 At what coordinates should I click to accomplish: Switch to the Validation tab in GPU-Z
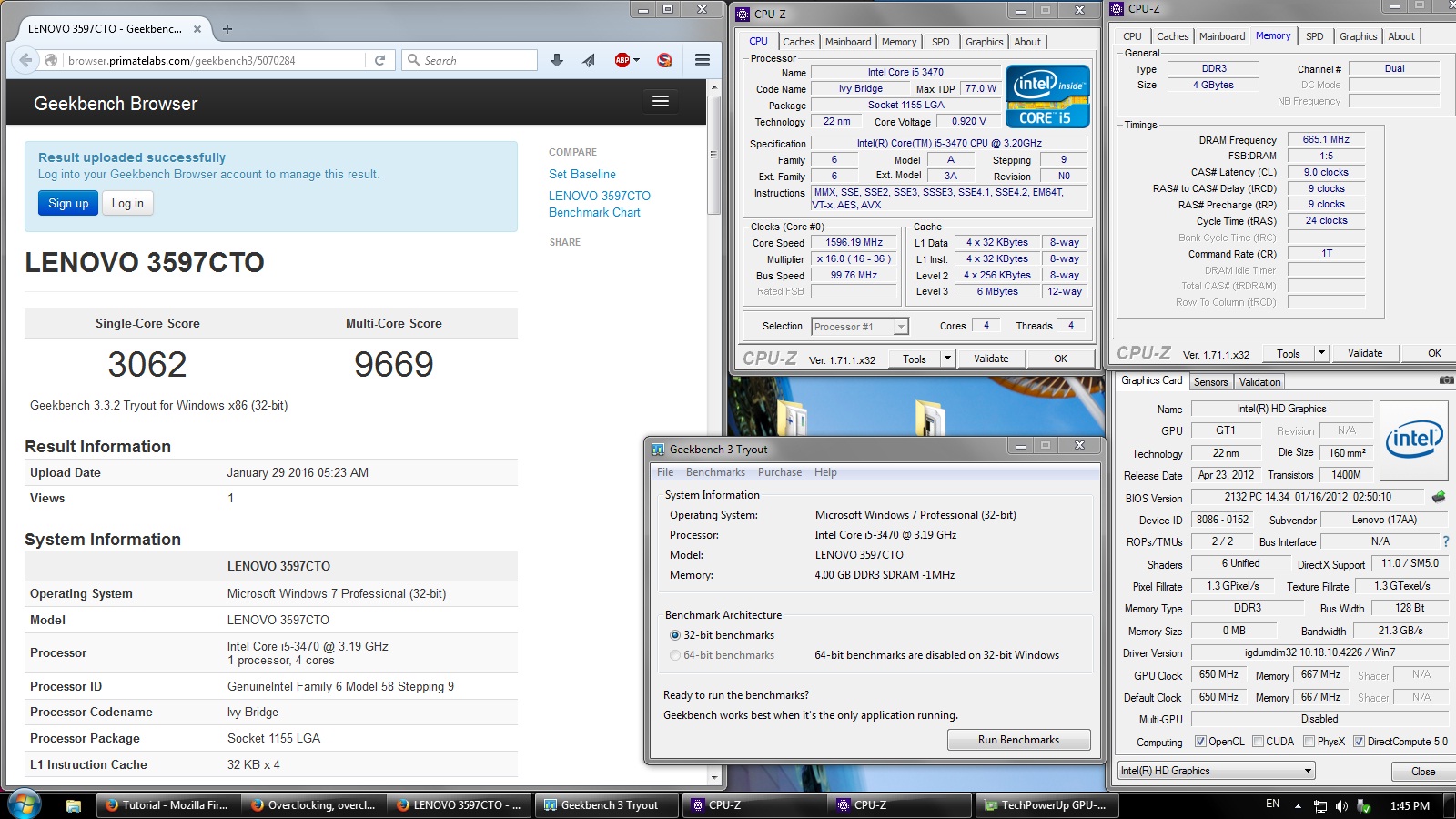click(x=1259, y=382)
